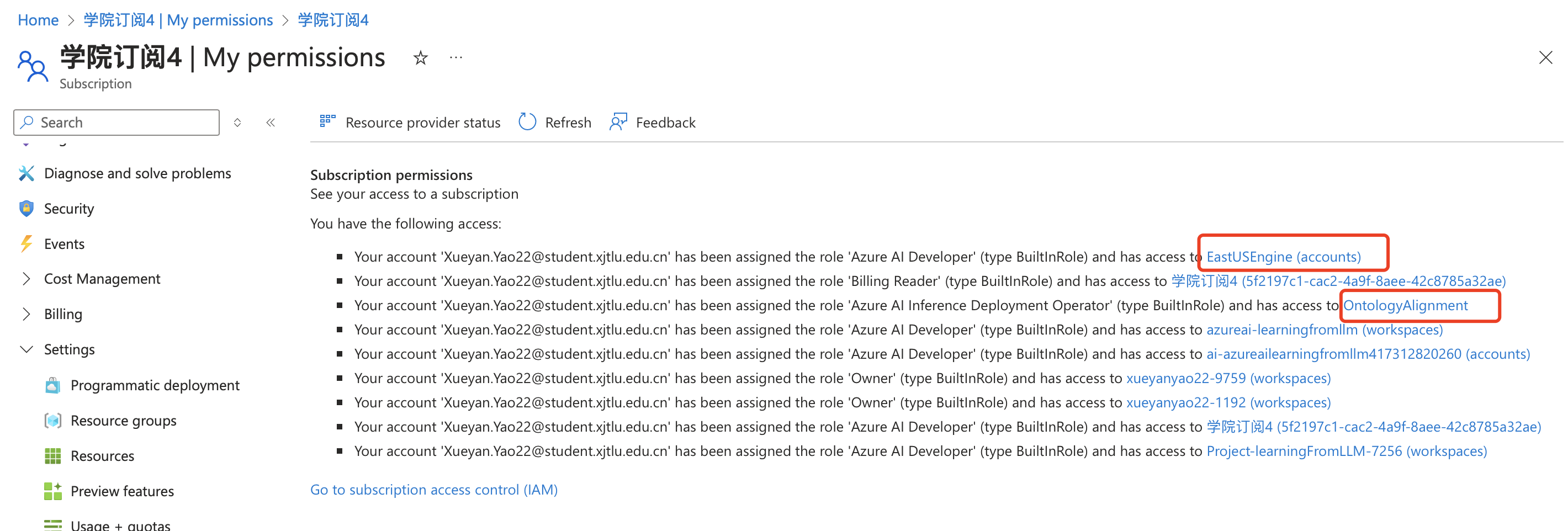The height and width of the screenshot is (531, 1568).
Task: Open Diagnose and solve problems
Action: point(137,173)
